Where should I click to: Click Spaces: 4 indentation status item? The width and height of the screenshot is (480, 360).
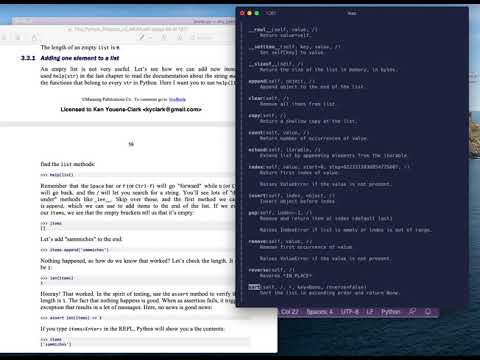(320, 312)
